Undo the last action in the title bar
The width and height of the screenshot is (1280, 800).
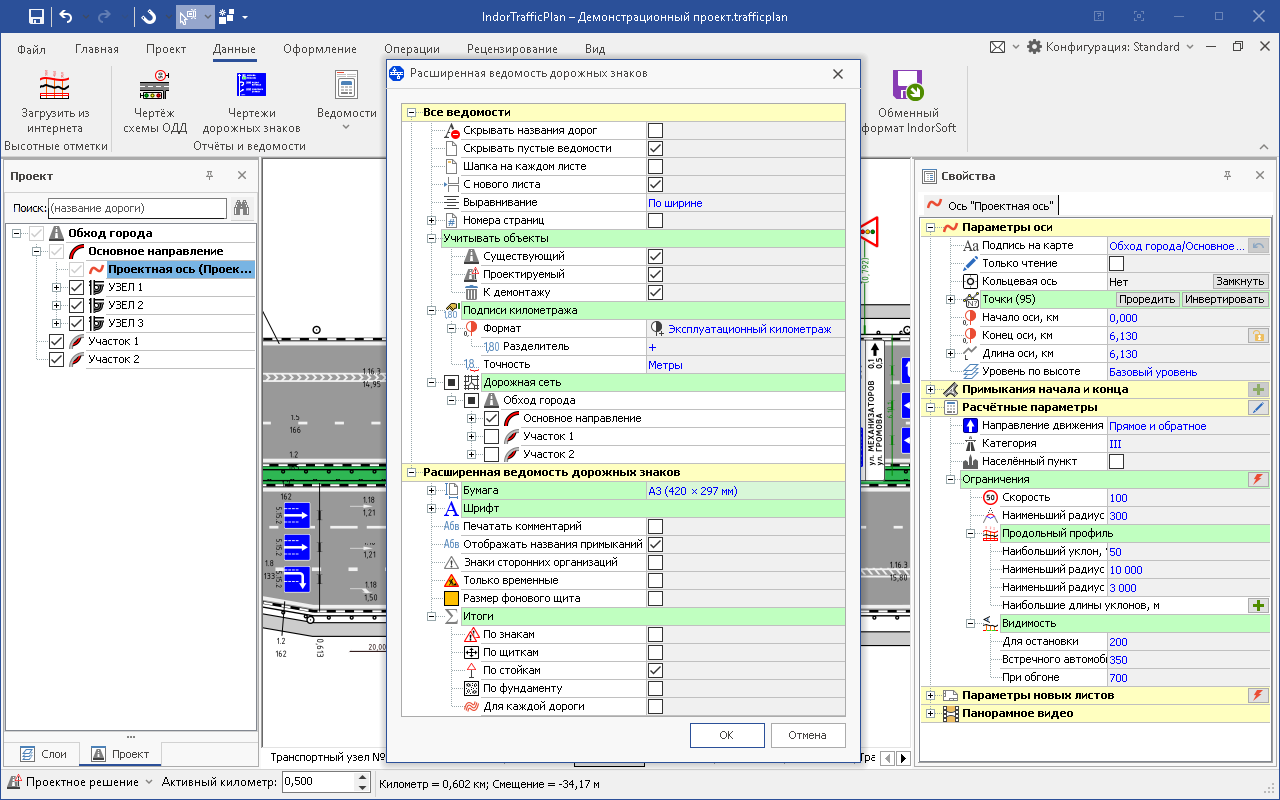point(66,16)
